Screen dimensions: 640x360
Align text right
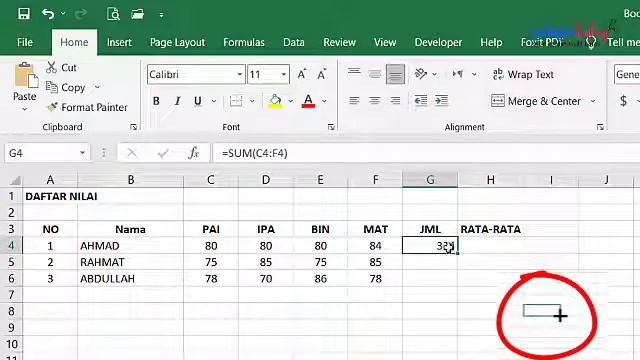(x=395, y=100)
